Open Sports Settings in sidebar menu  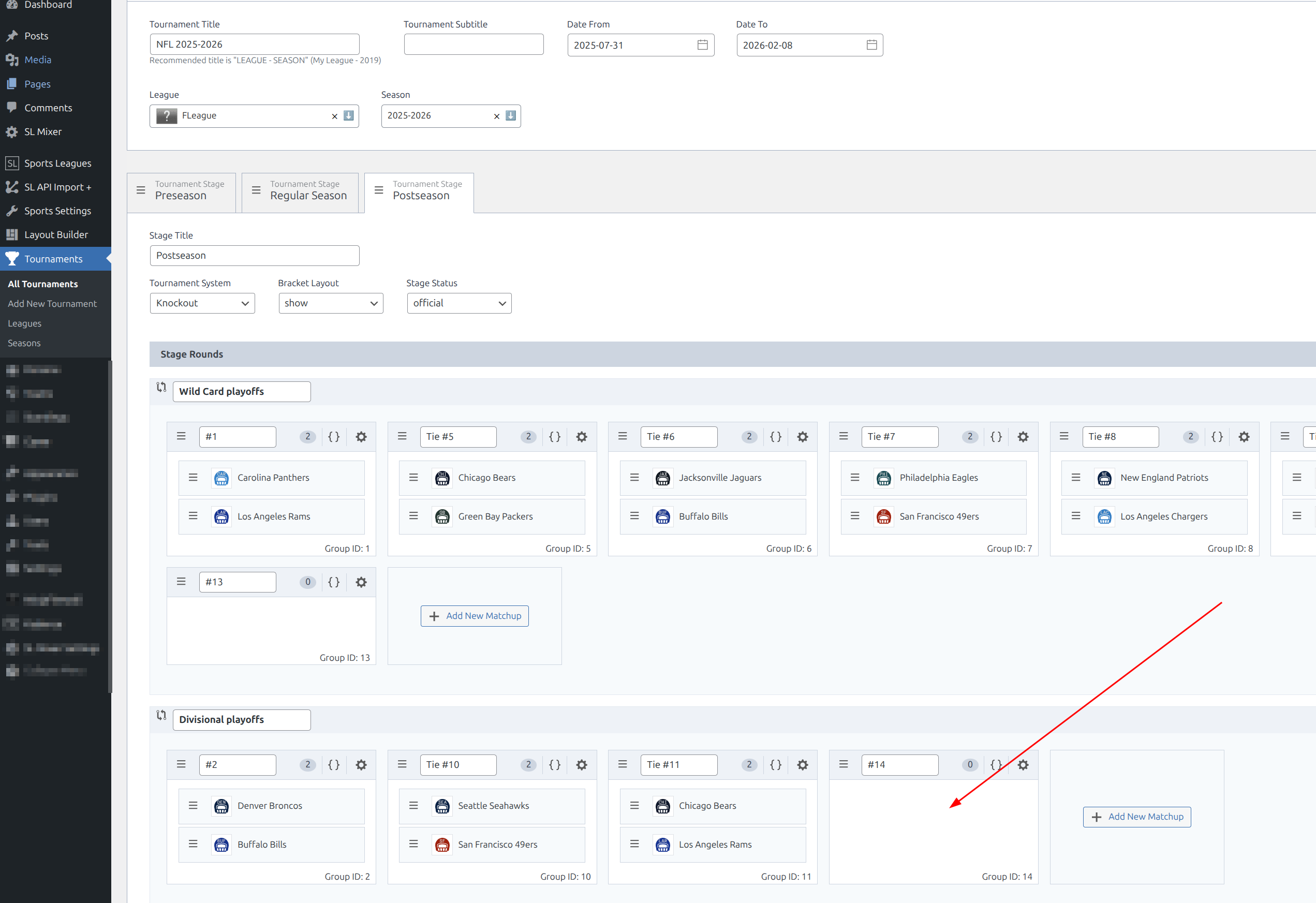pos(57,211)
